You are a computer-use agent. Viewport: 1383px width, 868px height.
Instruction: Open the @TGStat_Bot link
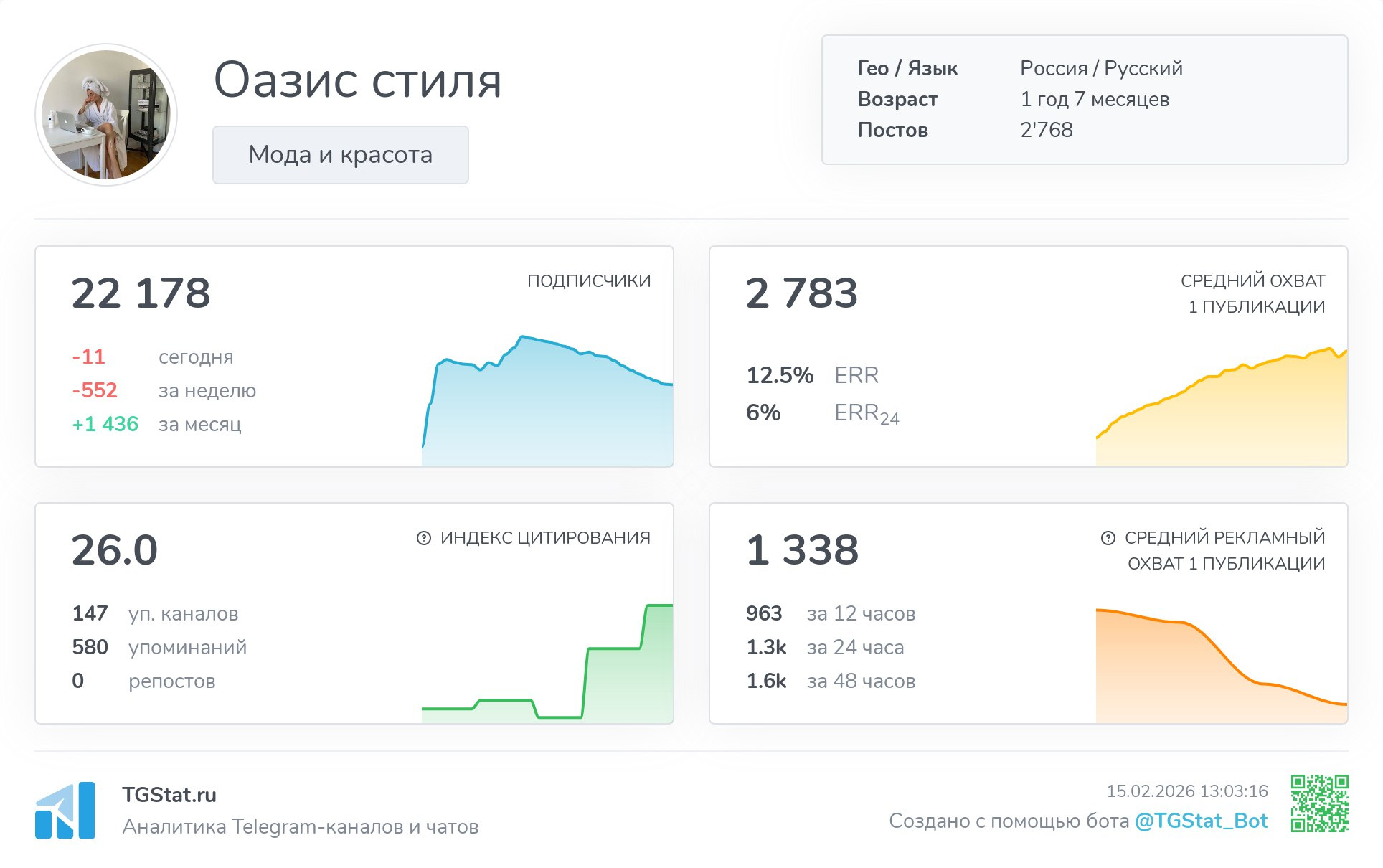1201,821
